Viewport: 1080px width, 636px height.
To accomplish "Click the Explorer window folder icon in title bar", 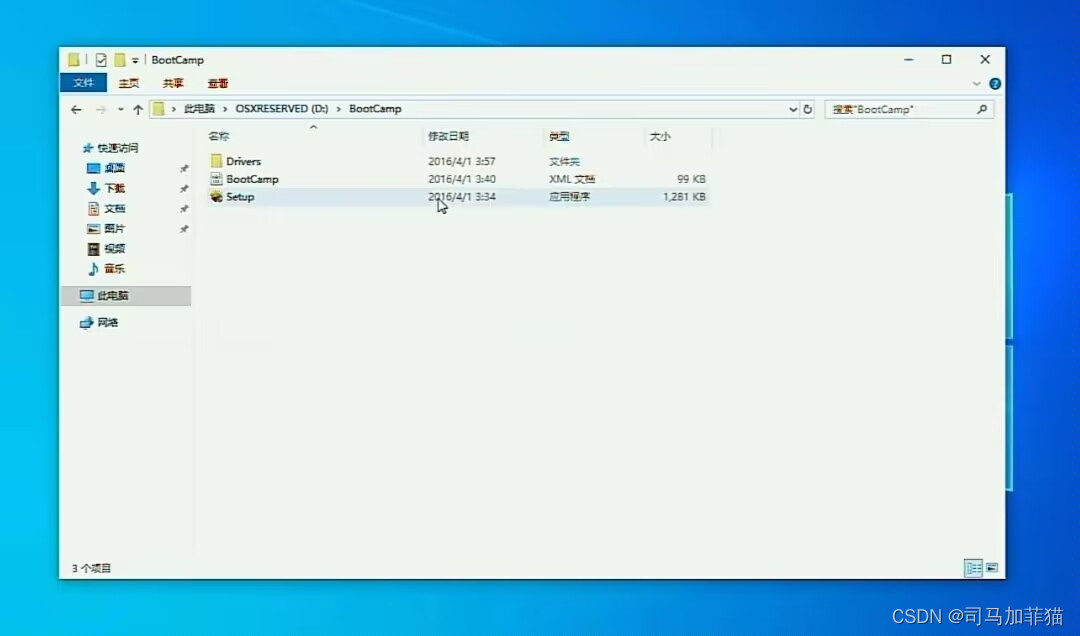I will [73, 60].
